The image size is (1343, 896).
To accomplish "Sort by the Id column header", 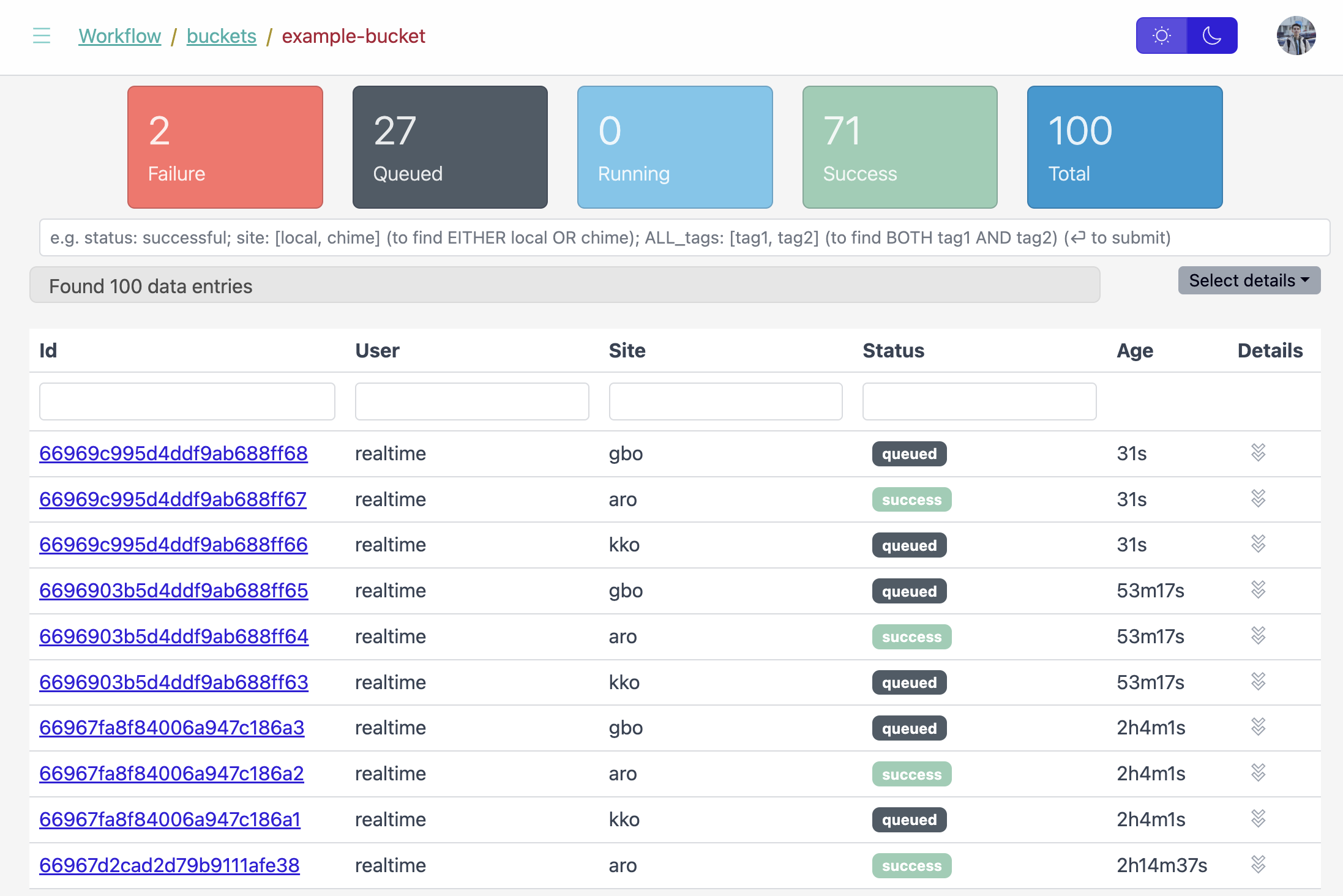I will coord(48,351).
